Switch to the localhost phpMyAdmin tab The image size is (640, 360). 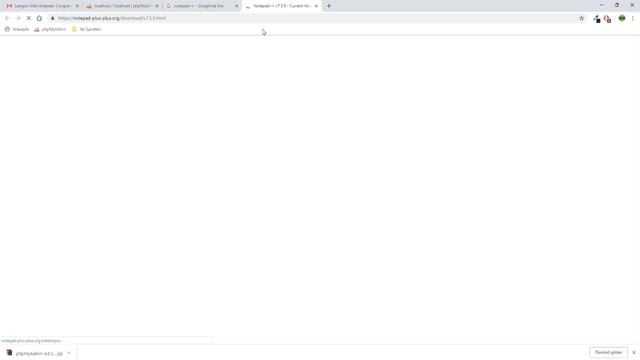pyautogui.click(x=122, y=6)
